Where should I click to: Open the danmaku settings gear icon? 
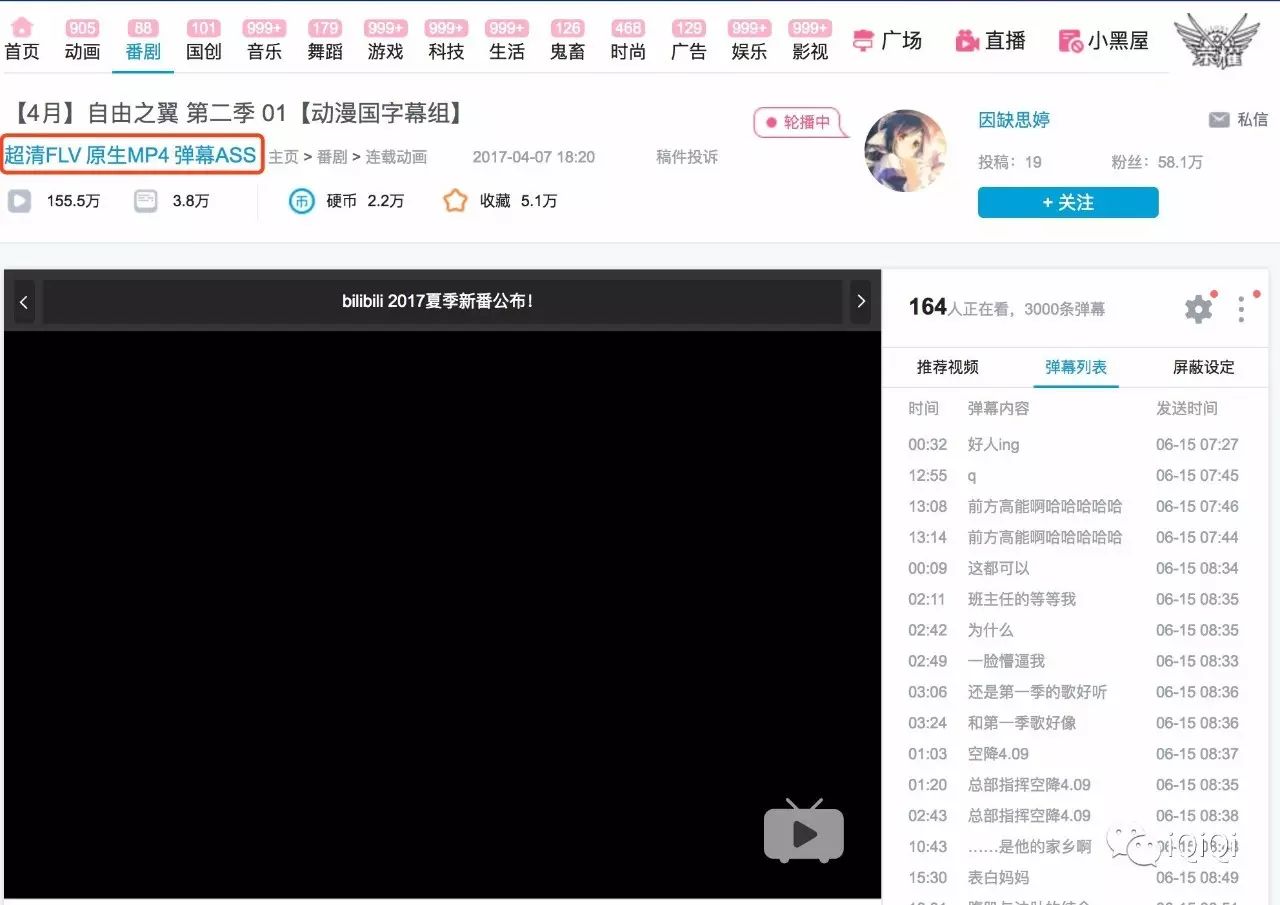click(x=1198, y=308)
